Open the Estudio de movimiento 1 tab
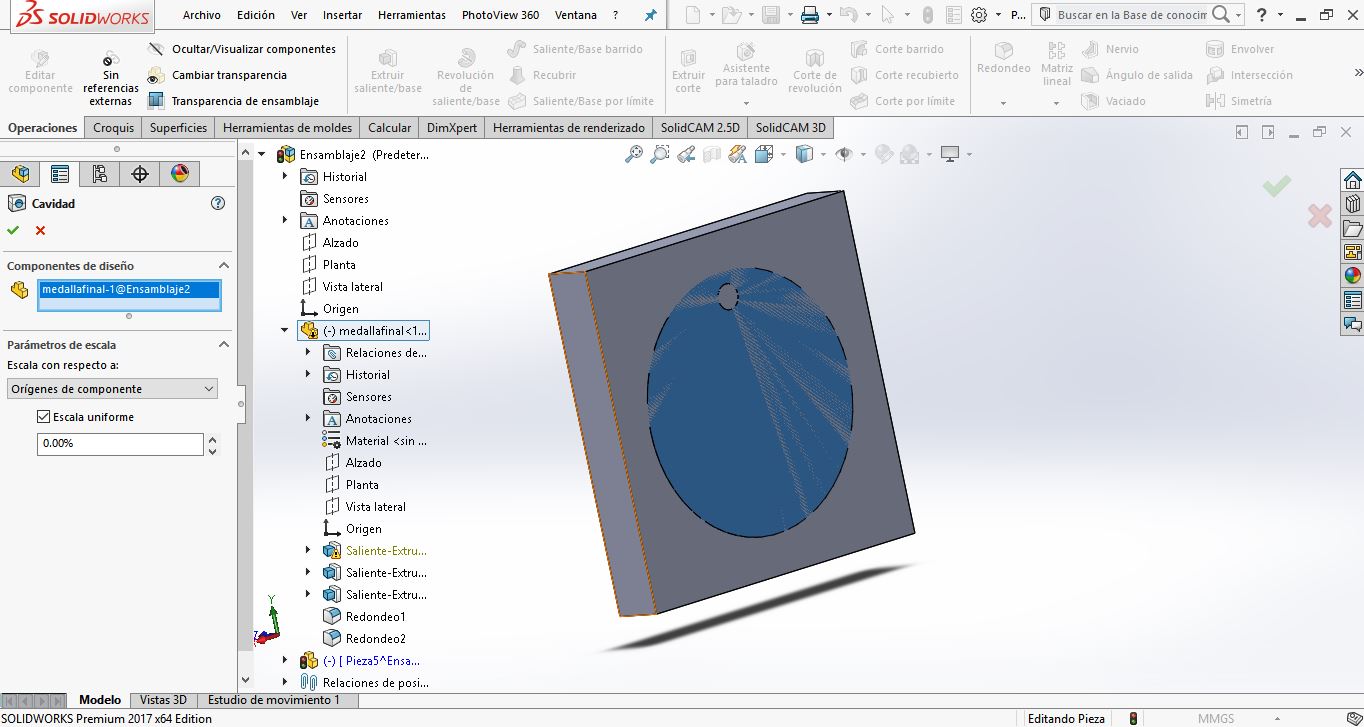This screenshot has height=727, width=1364. tap(274, 700)
